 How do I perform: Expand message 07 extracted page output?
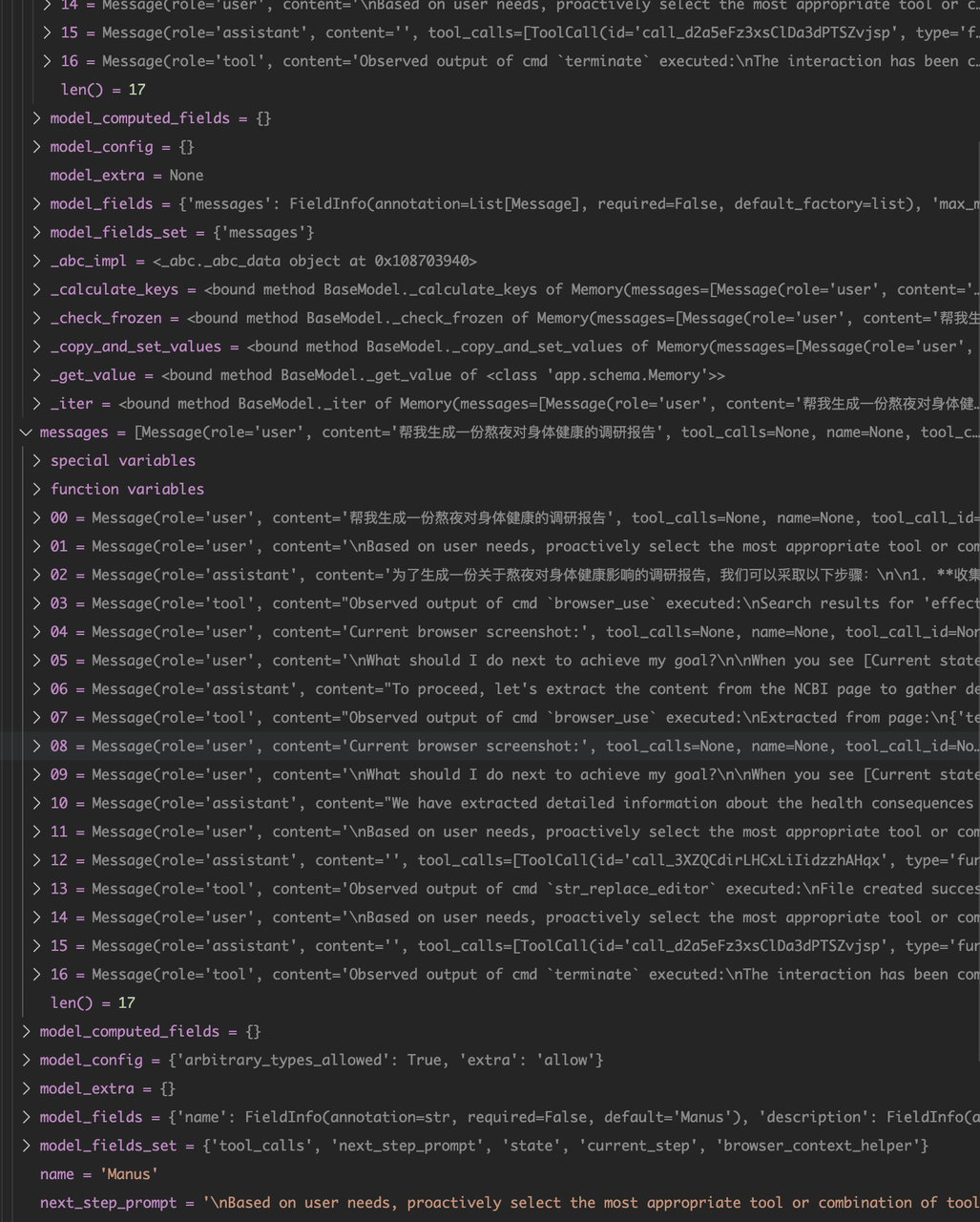pyautogui.click(x=37, y=718)
